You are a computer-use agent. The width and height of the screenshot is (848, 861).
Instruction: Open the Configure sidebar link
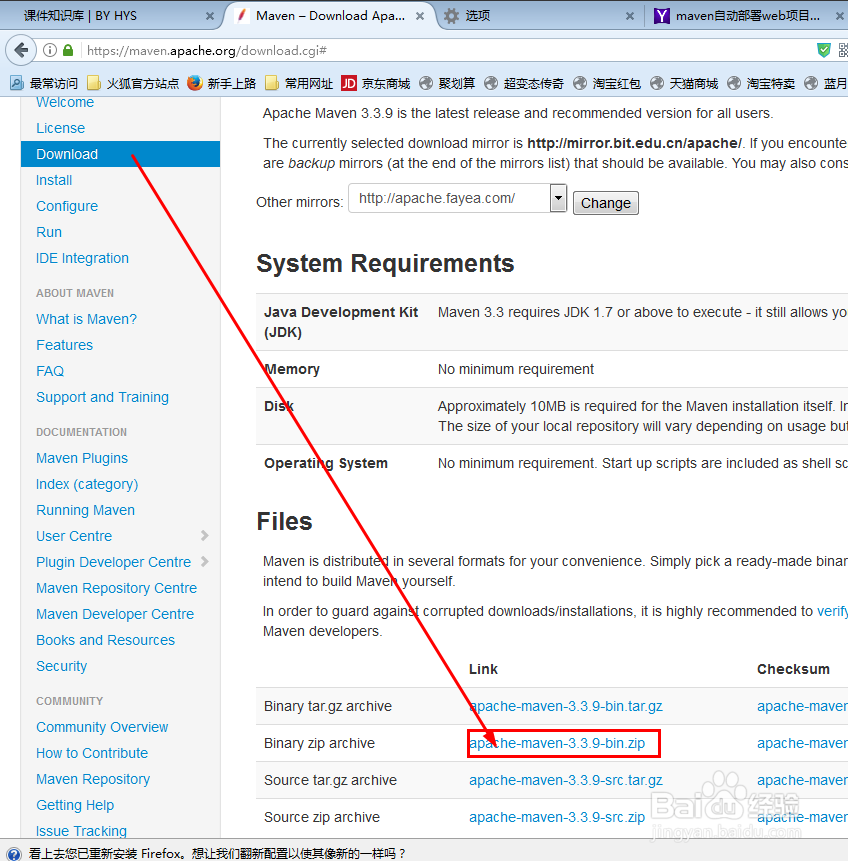click(67, 206)
